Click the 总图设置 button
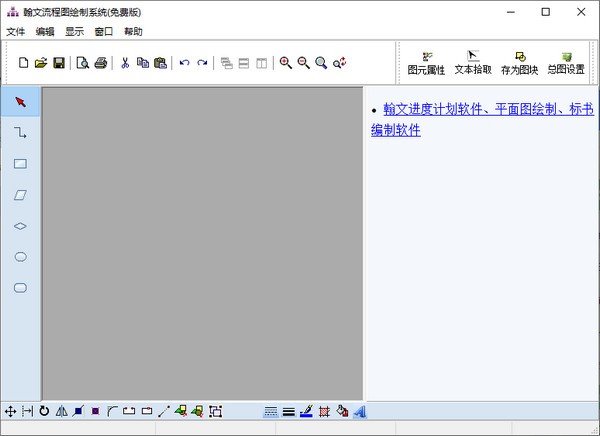 pos(566,64)
